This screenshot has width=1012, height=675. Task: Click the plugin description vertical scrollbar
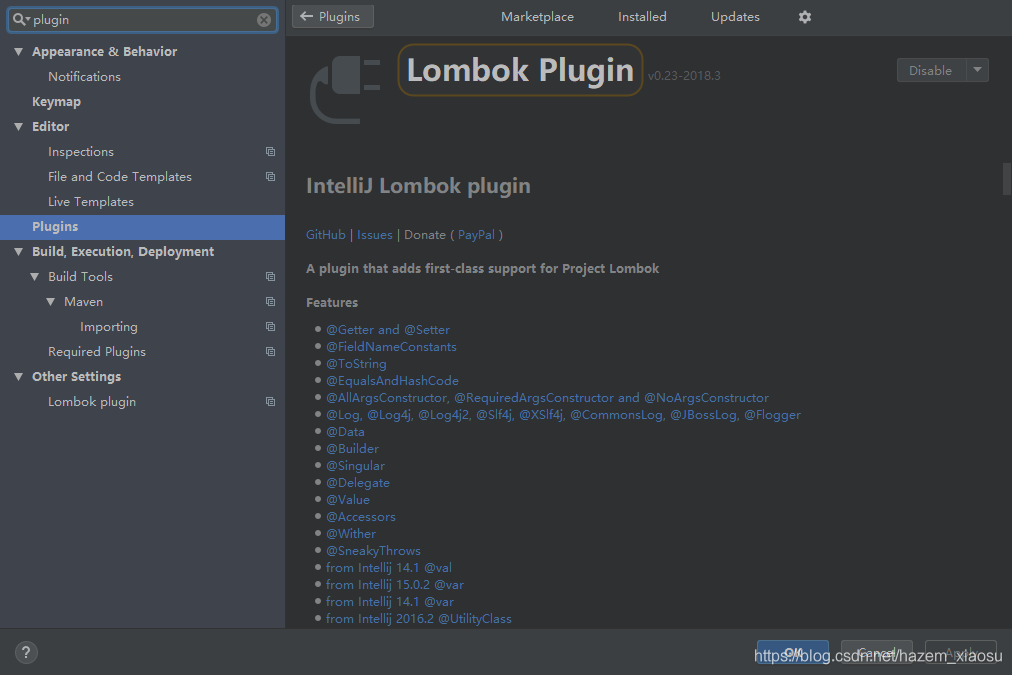[x=1006, y=179]
